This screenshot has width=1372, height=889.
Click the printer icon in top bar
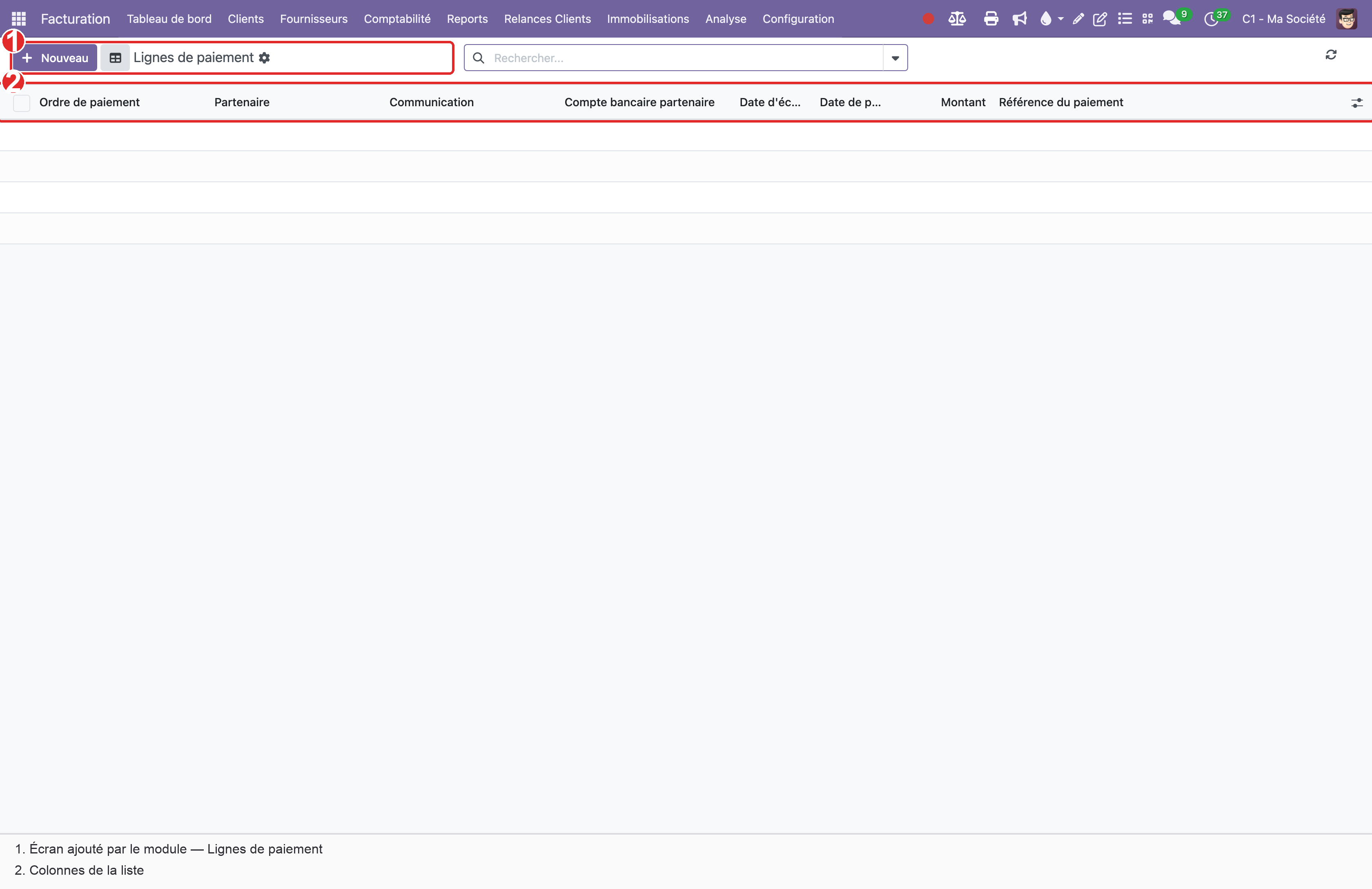click(991, 19)
